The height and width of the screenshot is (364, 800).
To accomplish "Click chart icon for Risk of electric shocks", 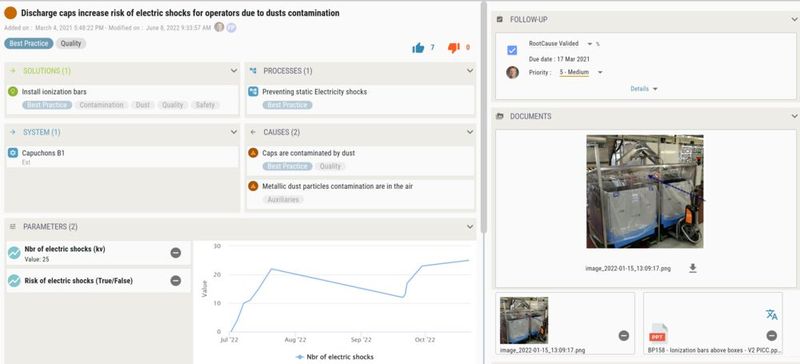I will (14, 280).
